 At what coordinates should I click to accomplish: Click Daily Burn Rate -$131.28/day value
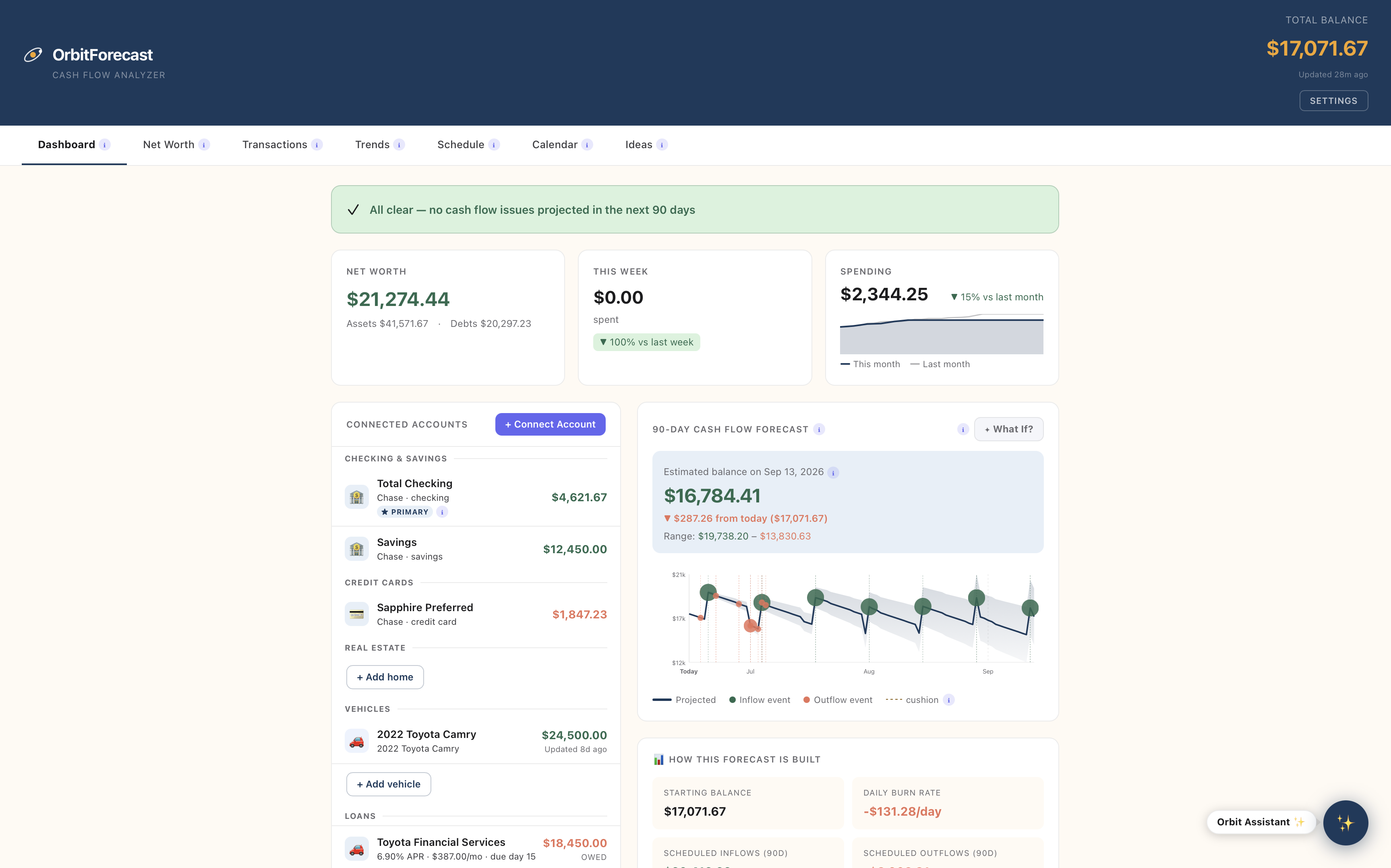[902, 811]
